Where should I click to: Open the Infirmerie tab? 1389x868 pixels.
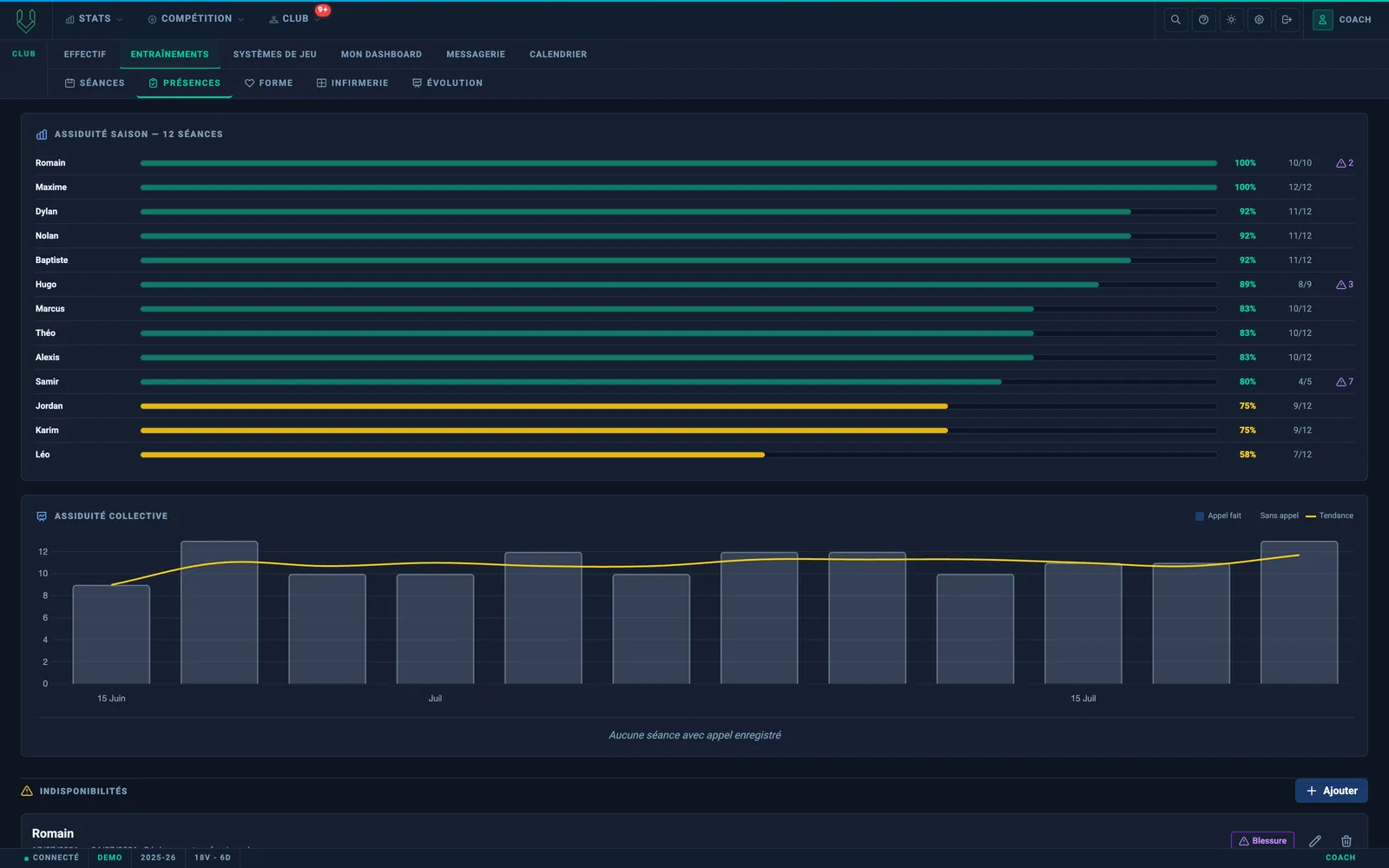[352, 83]
